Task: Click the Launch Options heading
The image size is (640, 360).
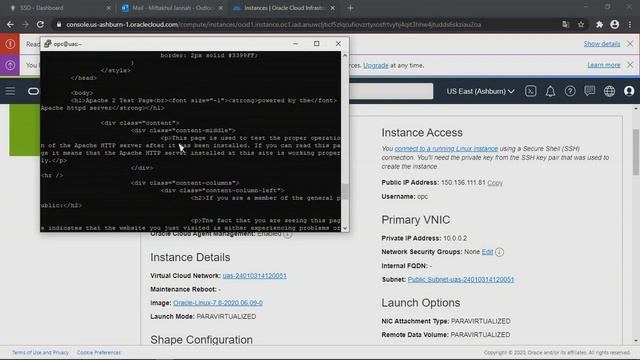Action: coord(421,303)
